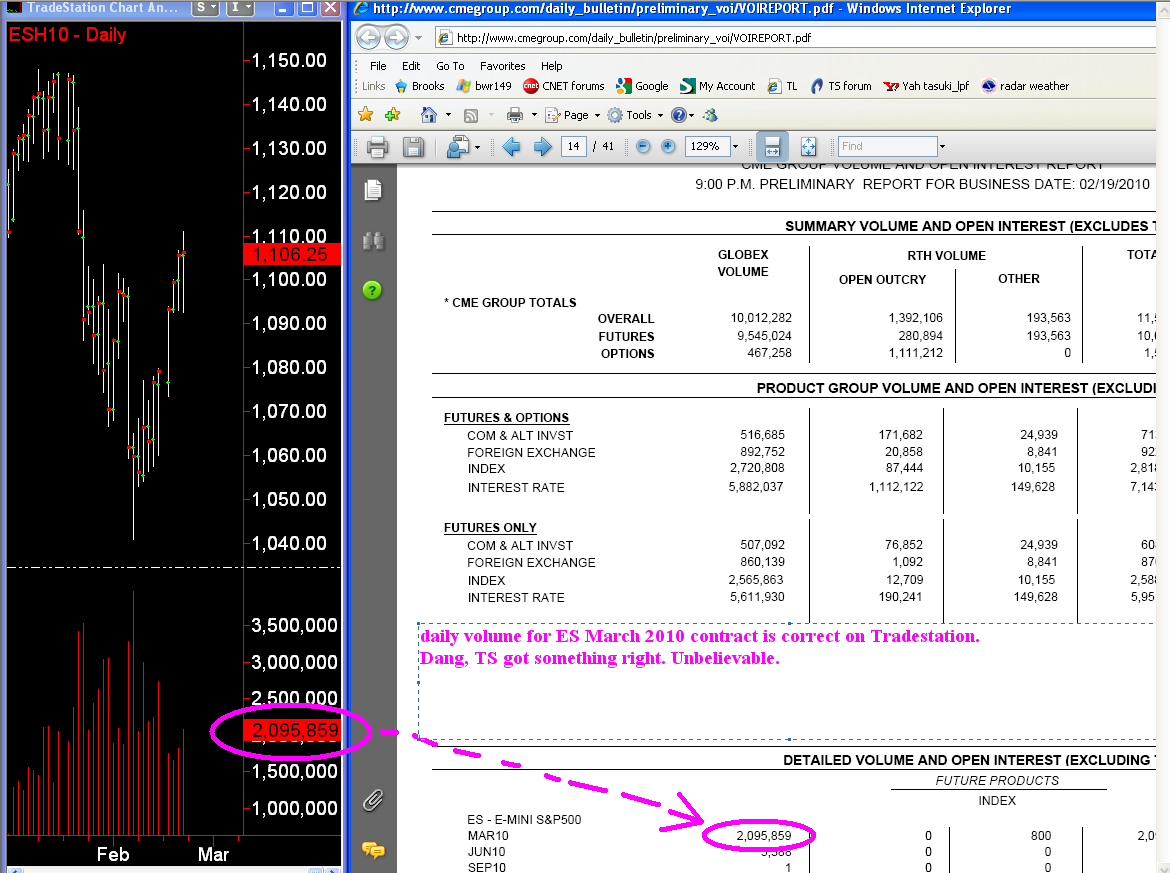Open the recent pages dropdown beside navigation arrows

(x=419, y=37)
